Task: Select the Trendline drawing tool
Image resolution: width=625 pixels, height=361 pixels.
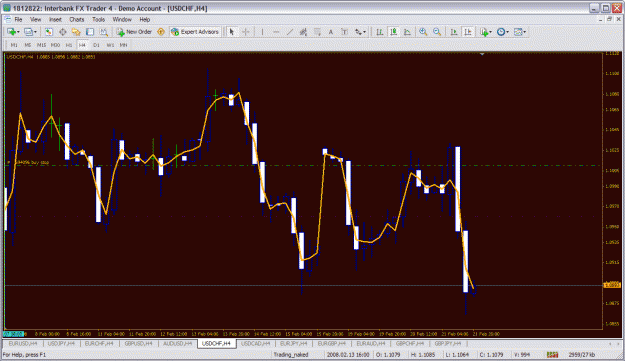Action: (290, 32)
